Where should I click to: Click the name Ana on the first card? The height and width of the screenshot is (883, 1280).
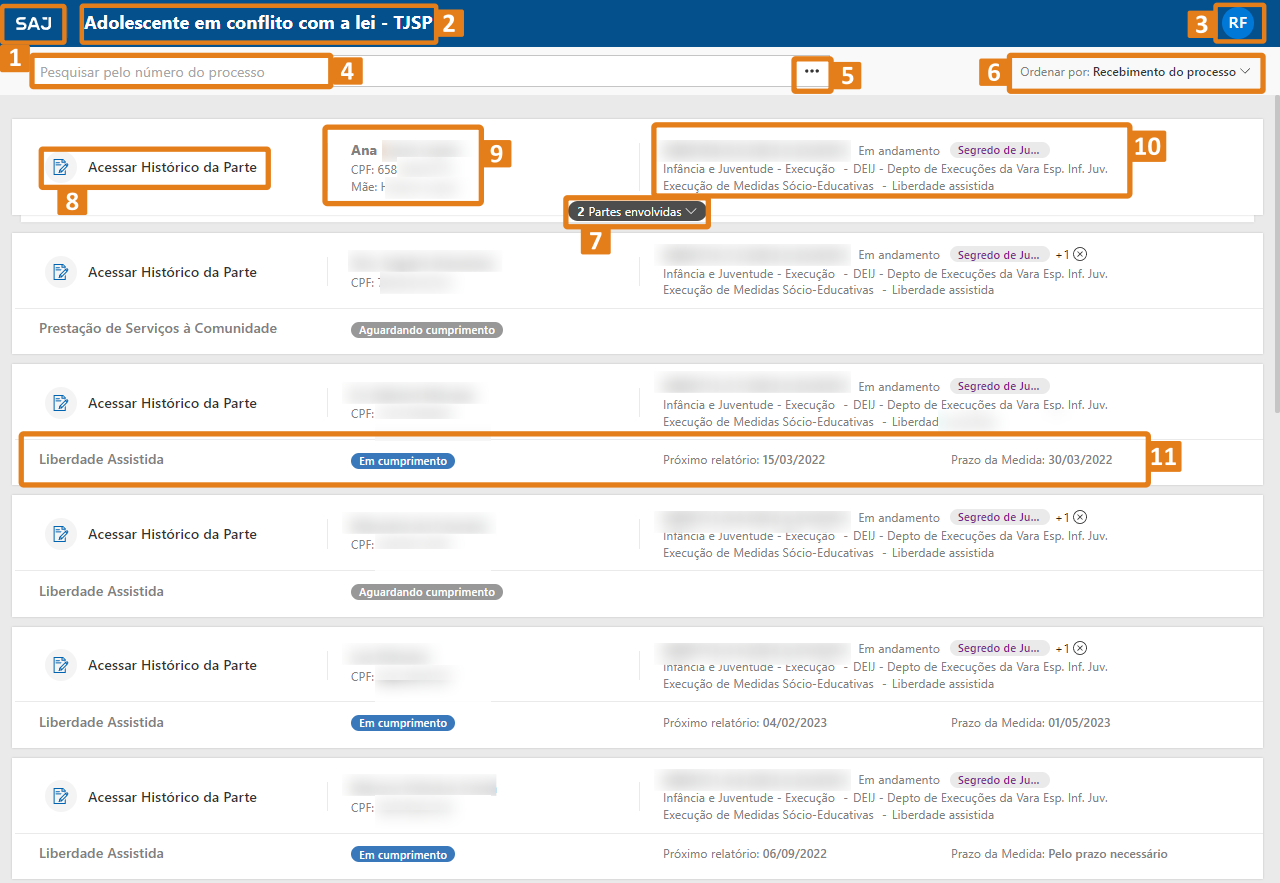click(364, 150)
